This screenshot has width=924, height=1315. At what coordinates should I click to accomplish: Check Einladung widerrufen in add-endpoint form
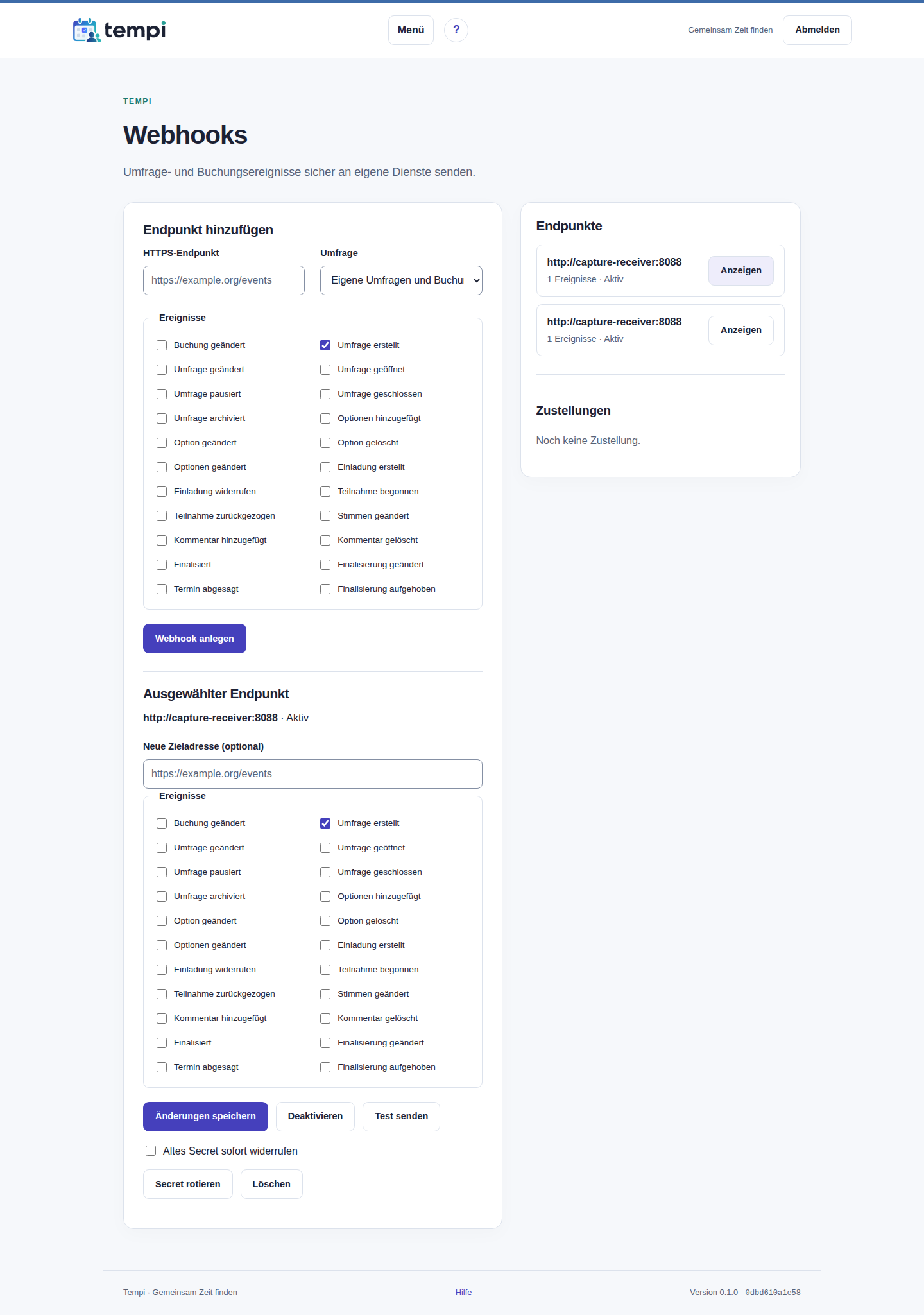[162, 492]
